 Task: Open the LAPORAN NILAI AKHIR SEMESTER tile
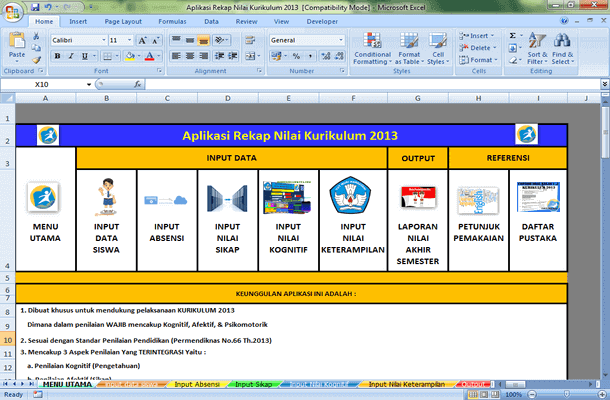tap(417, 220)
